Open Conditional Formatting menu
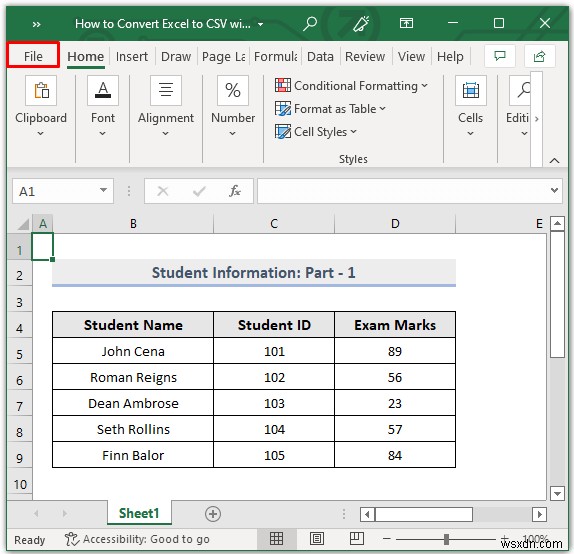The image size is (574, 554). click(x=351, y=86)
